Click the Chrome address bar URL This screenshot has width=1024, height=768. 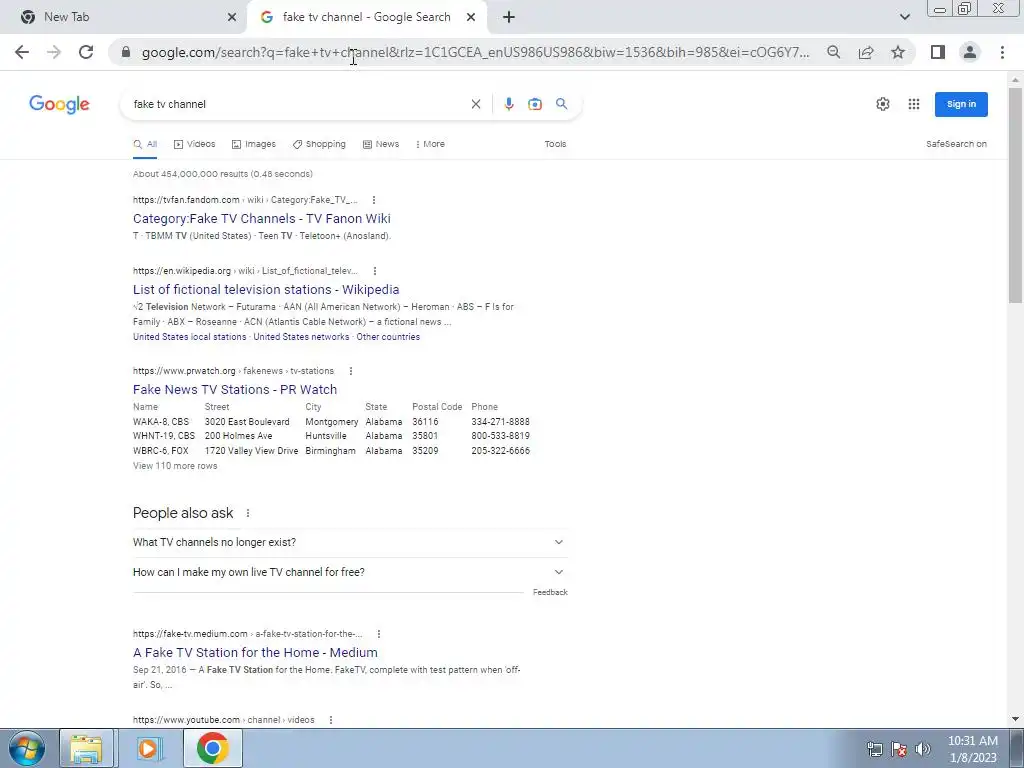tap(475, 52)
